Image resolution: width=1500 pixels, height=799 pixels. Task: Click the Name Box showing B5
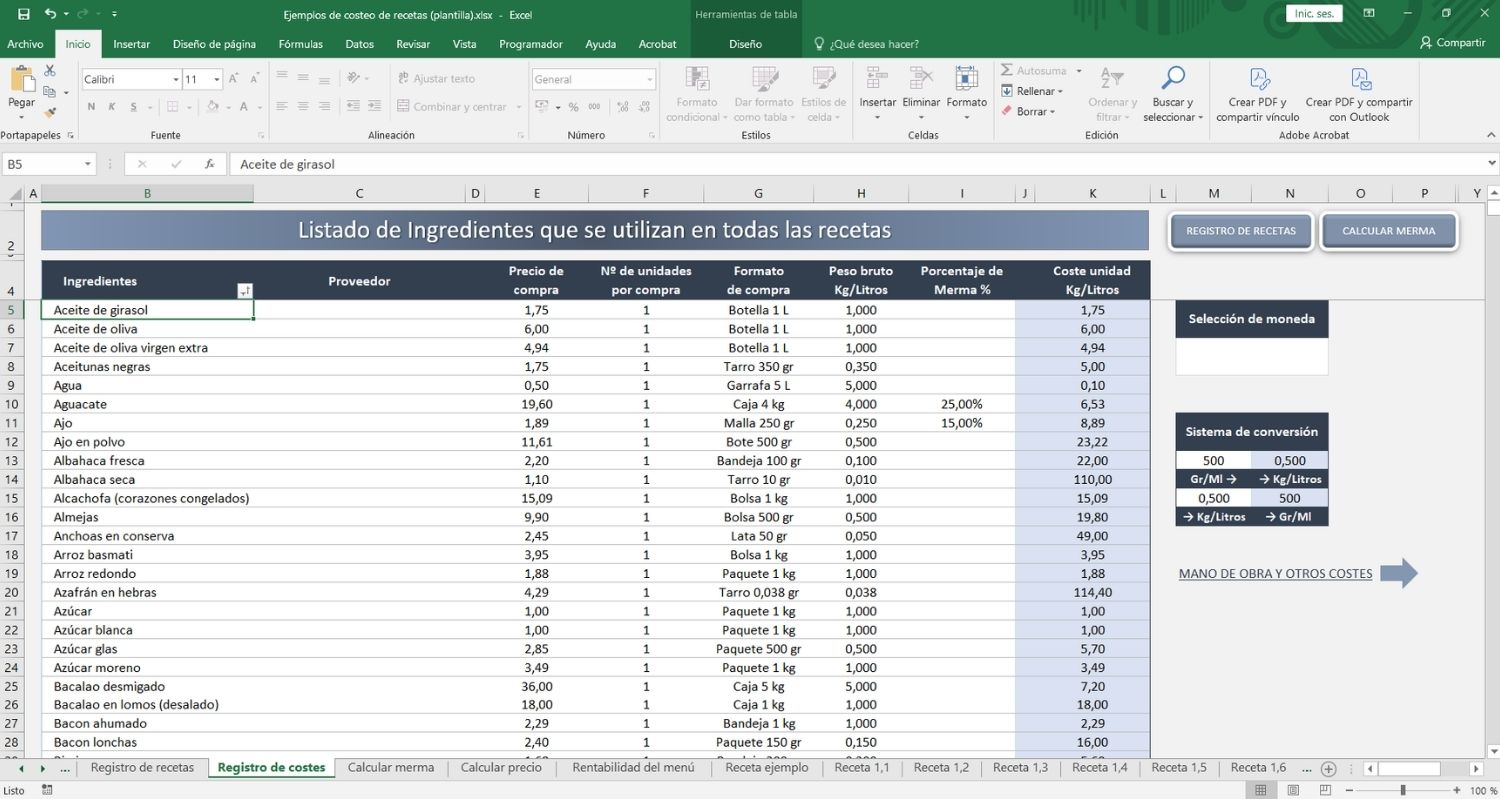48,164
